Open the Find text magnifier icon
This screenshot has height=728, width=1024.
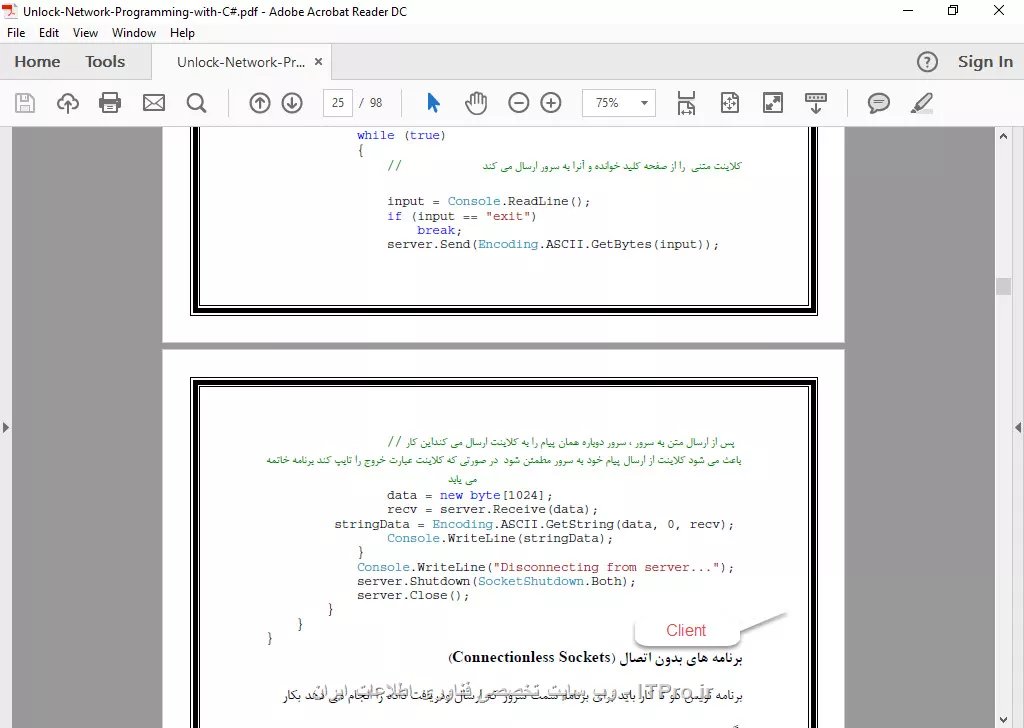tap(196, 103)
